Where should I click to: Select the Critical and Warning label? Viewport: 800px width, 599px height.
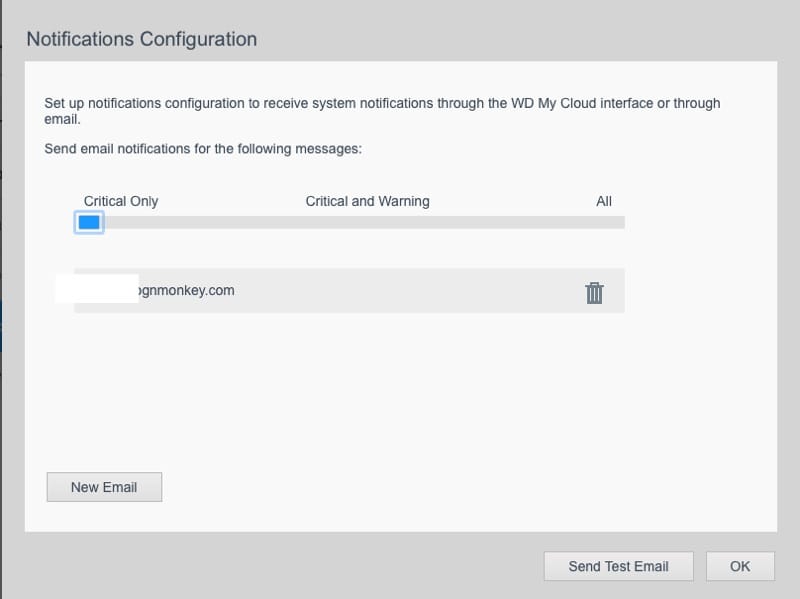pos(367,201)
